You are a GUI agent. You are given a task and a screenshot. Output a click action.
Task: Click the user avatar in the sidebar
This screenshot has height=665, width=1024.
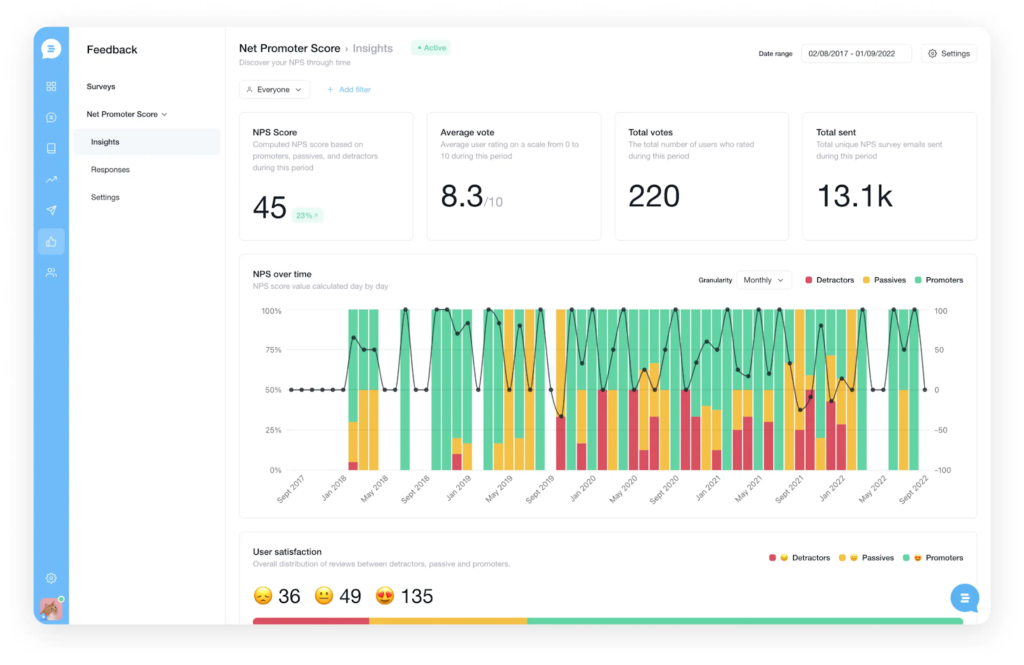click(51, 609)
